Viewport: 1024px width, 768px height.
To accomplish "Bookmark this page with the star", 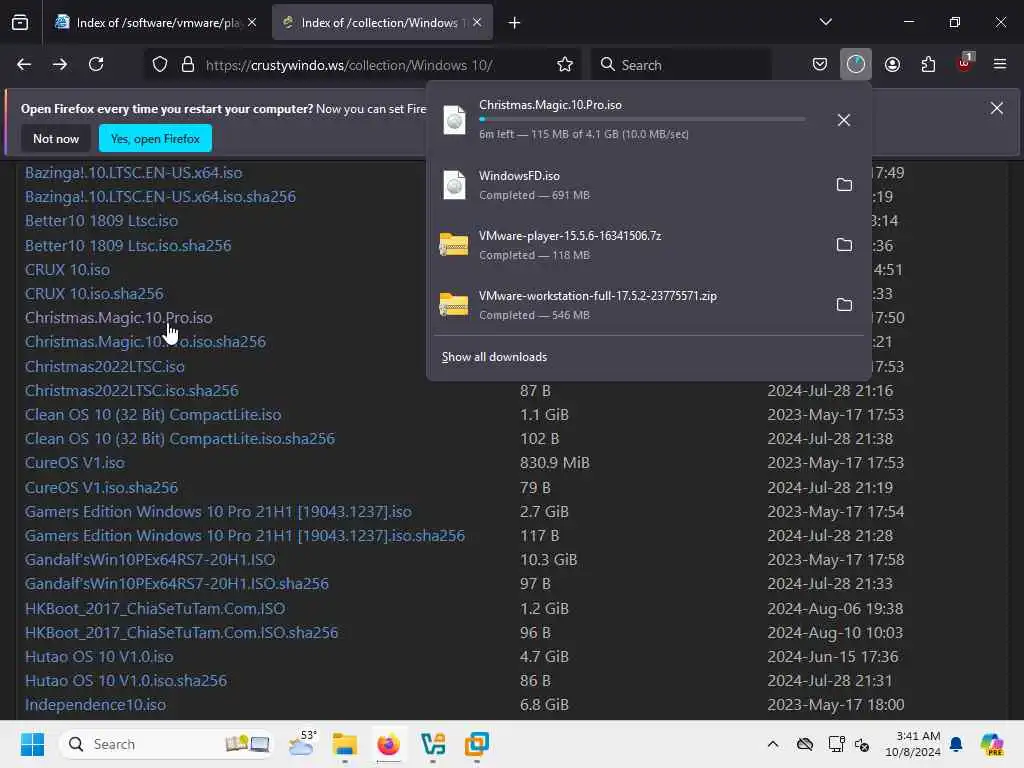I will click(565, 65).
